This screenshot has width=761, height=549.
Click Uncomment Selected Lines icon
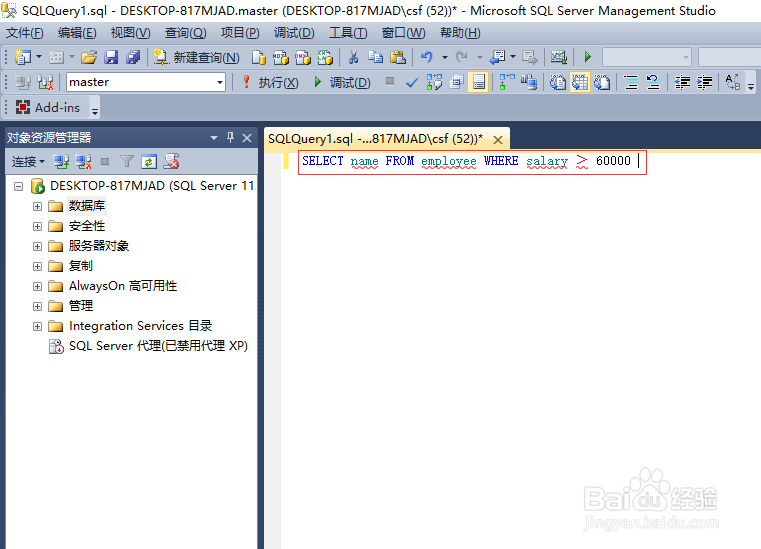click(x=653, y=83)
